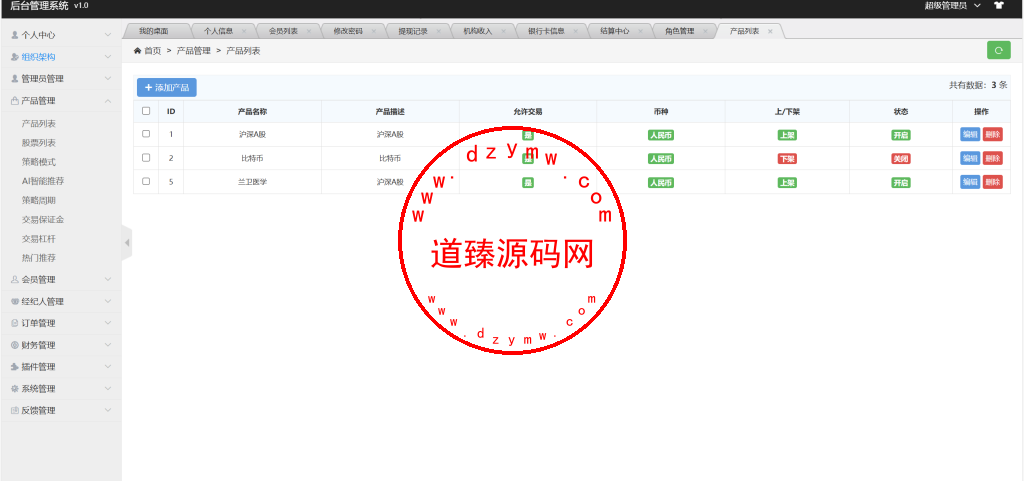
Task: Click the 插件管理 icon
Action: click(x=15, y=367)
